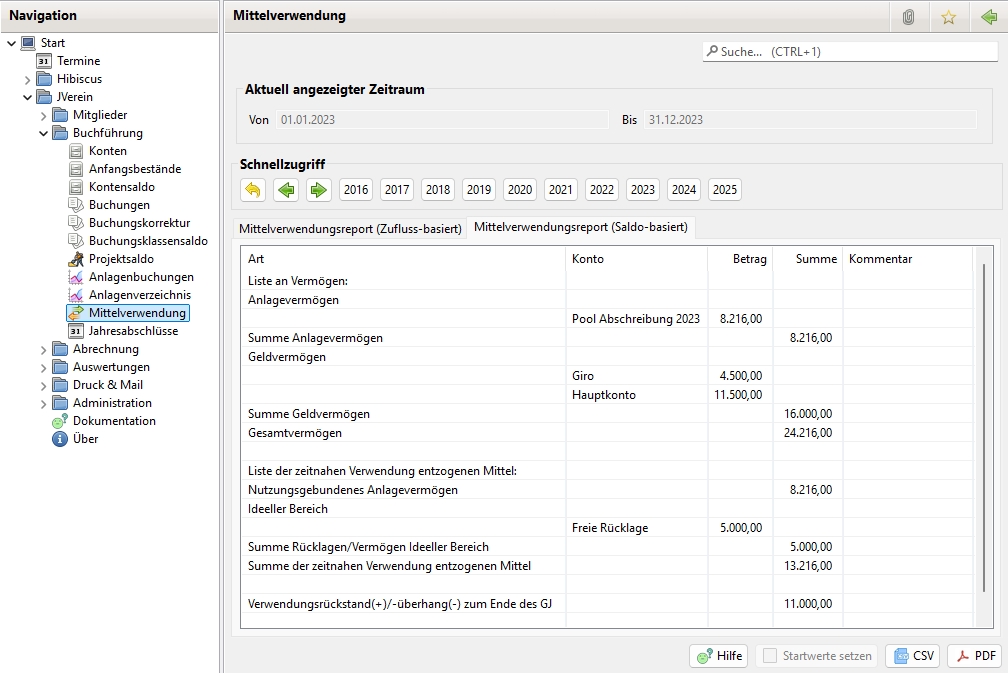Click the green back arrow in header

pos(988,17)
